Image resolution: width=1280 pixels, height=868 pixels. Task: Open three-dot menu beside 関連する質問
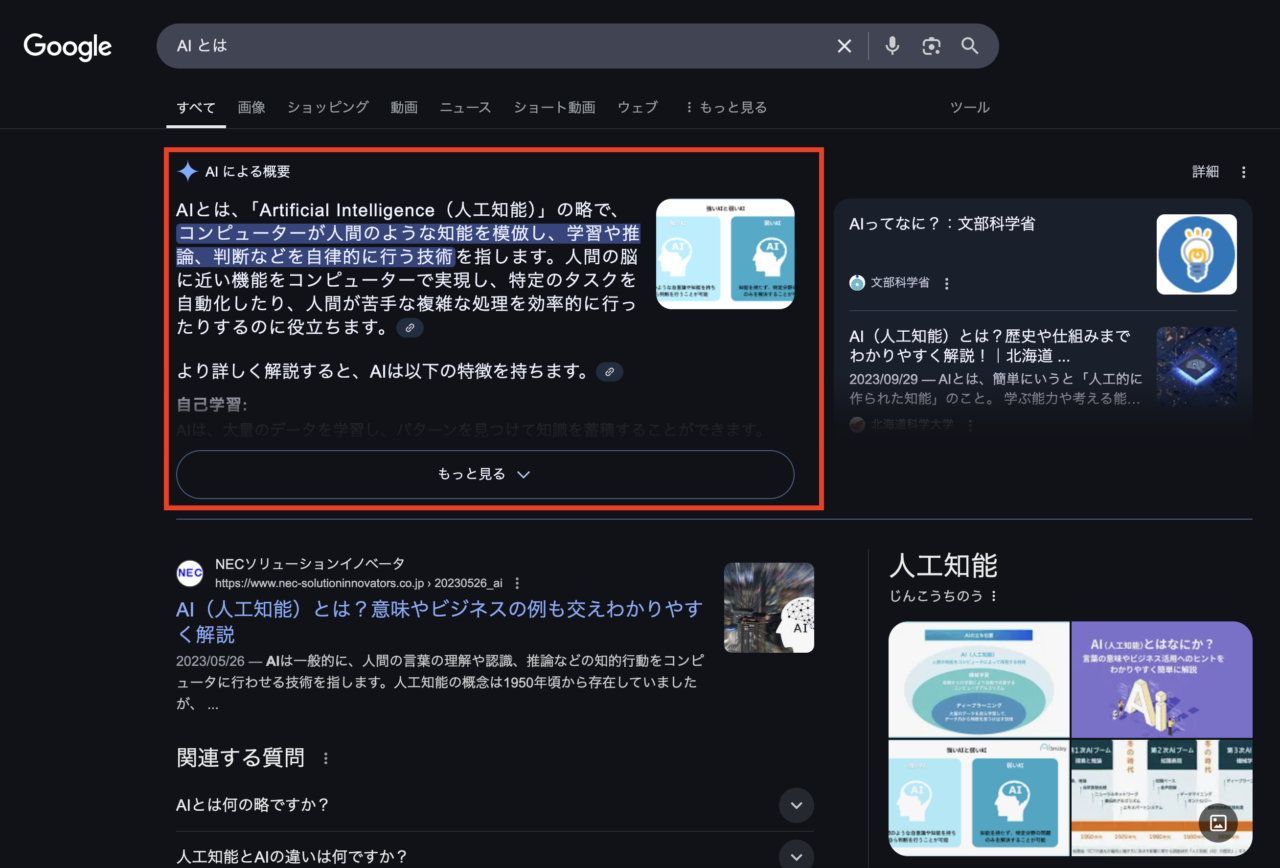tap(325, 759)
